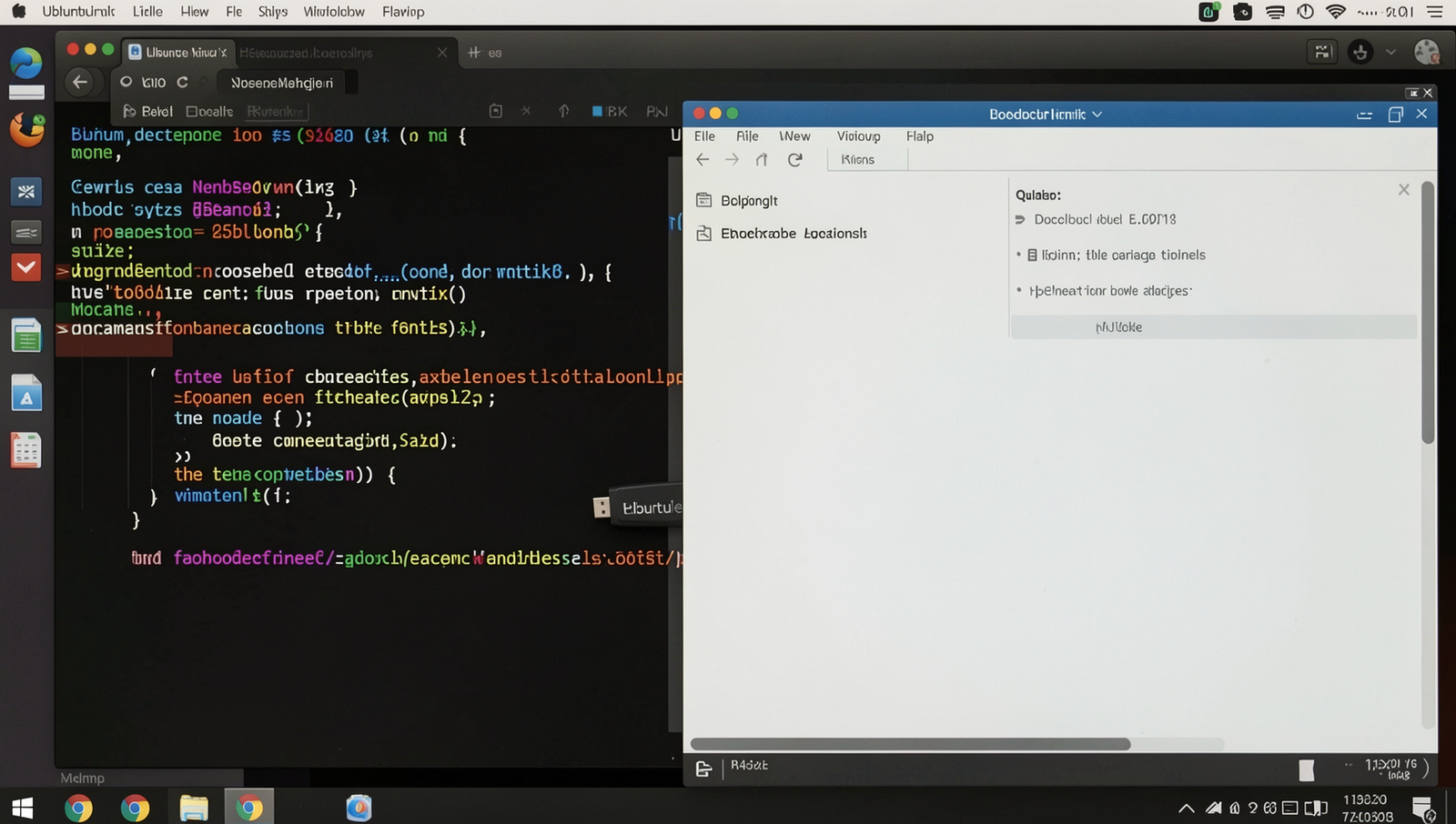Image resolution: width=1456 pixels, height=824 pixels.
Task: Open the green document dock icon
Action: pyautogui.click(x=26, y=336)
